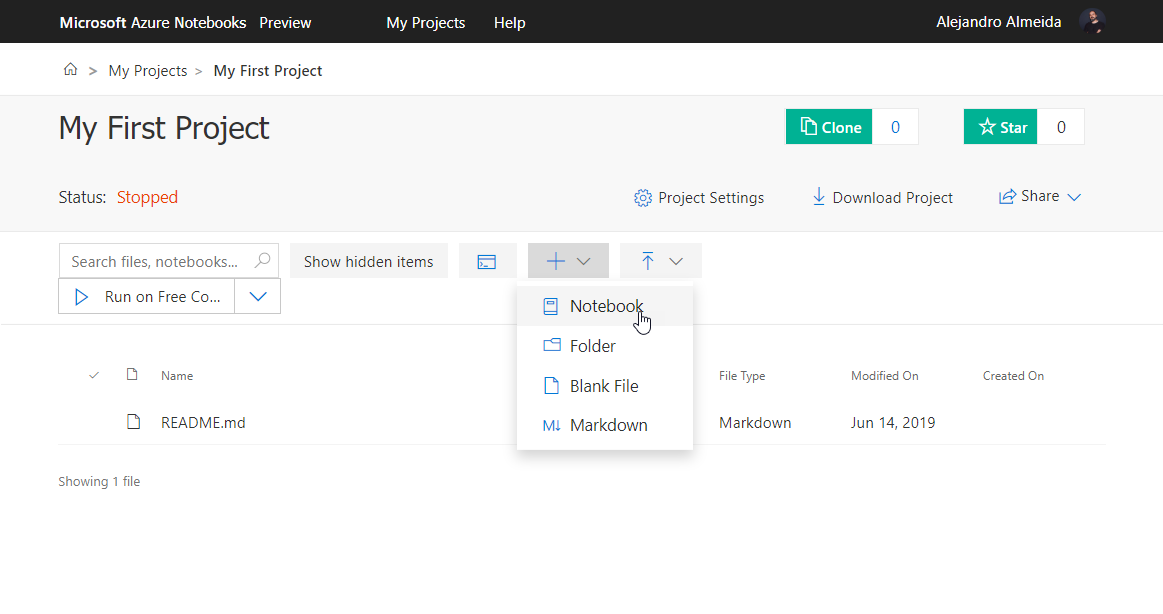Sort by the Created On column header
This screenshot has width=1163, height=614.
tap(1013, 376)
